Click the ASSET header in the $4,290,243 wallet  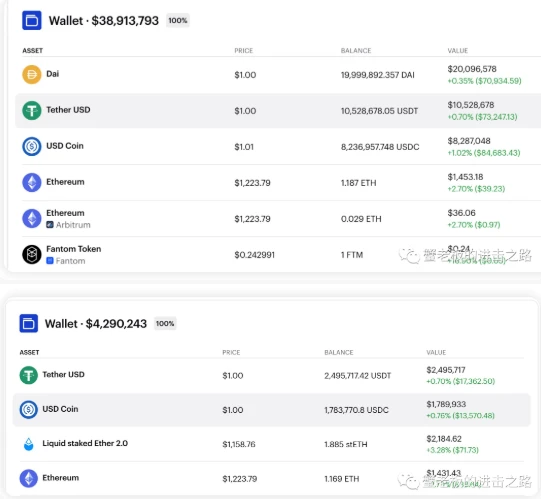tap(29, 352)
